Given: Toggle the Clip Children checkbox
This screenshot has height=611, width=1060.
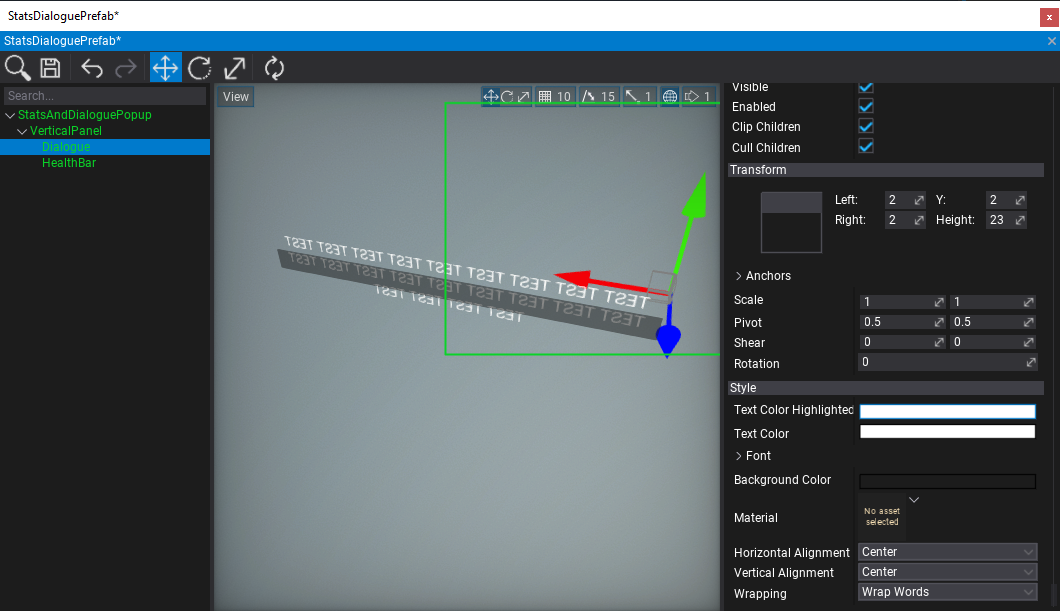Looking at the screenshot, I should point(865,126).
